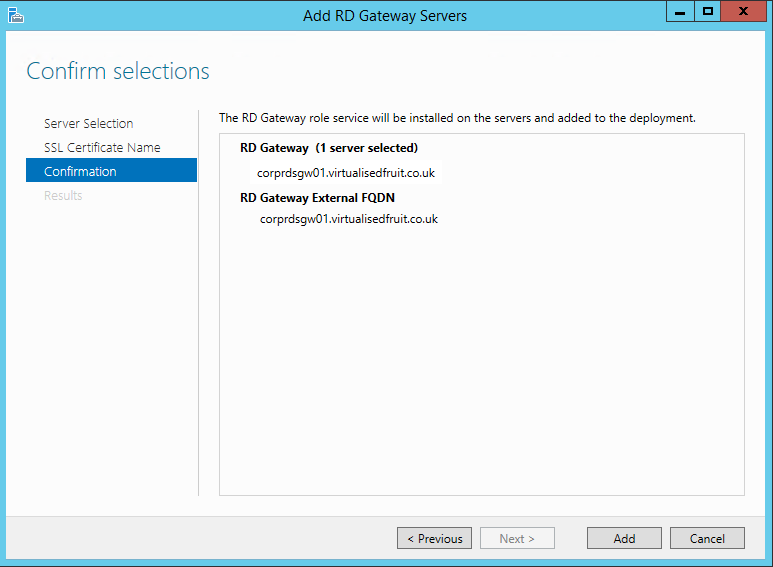Screen dimensions: 773x567
Task: Click empty space in the selections list box
Action: click(x=480, y=380)
